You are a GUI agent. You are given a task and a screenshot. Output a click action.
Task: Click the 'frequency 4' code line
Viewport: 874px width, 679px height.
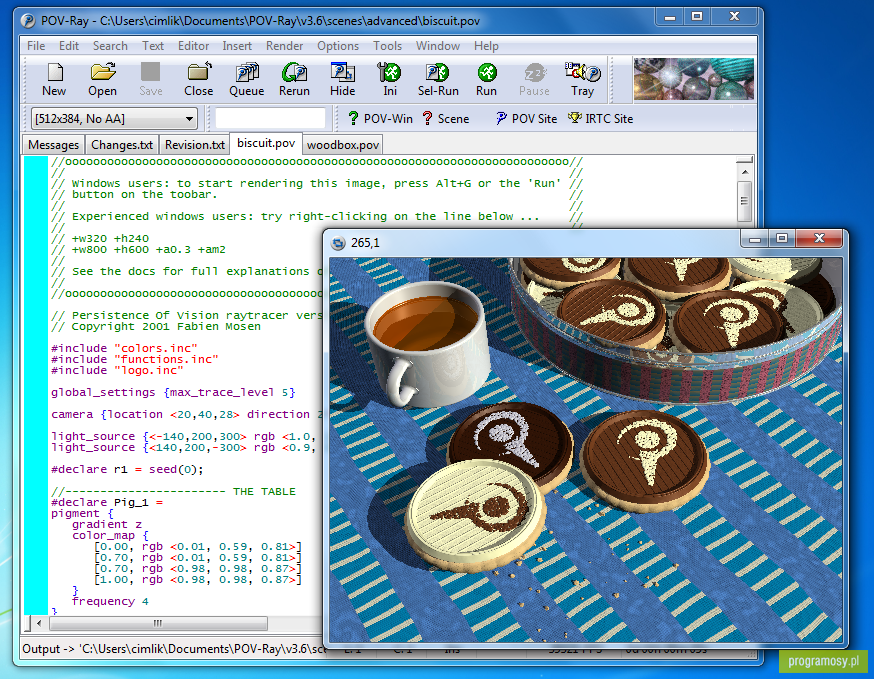110,602
